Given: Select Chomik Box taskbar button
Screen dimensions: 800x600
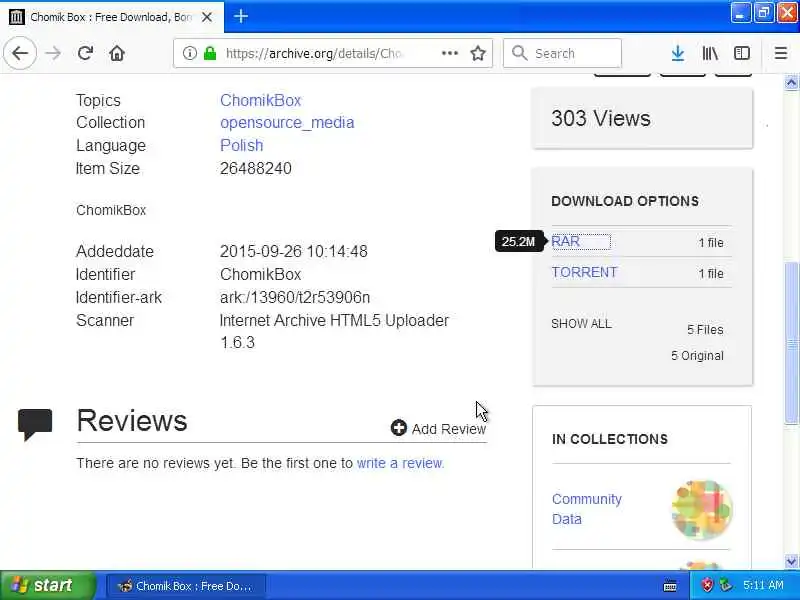Looking at the screenshot, I should coord(186,586).
